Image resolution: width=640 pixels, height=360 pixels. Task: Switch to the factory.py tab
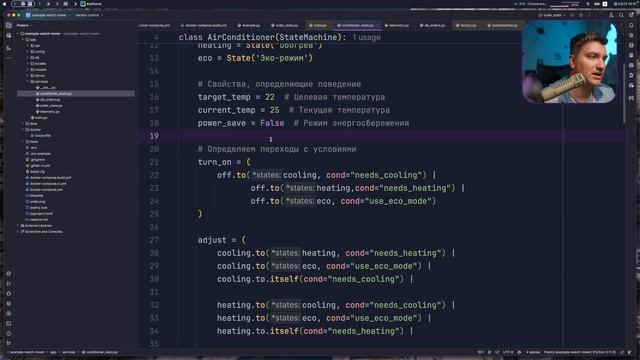tap(466, 25)
